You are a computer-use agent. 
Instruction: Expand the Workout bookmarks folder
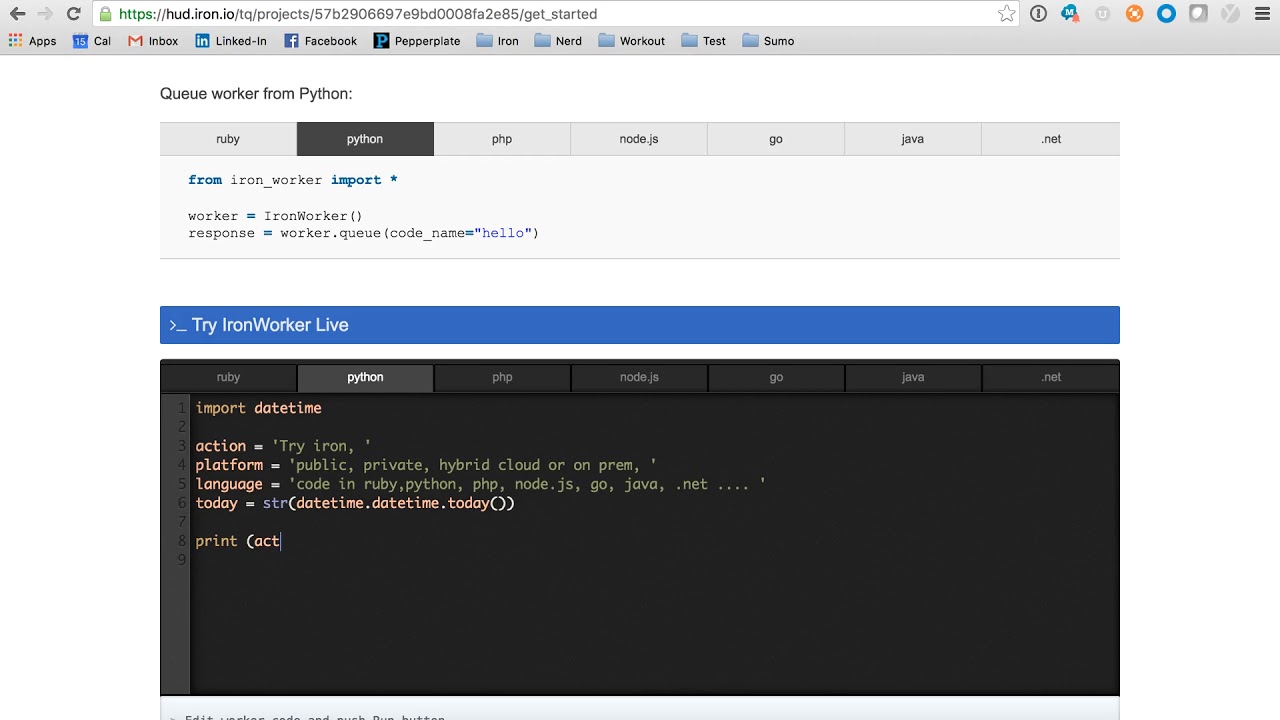[631, 41]
